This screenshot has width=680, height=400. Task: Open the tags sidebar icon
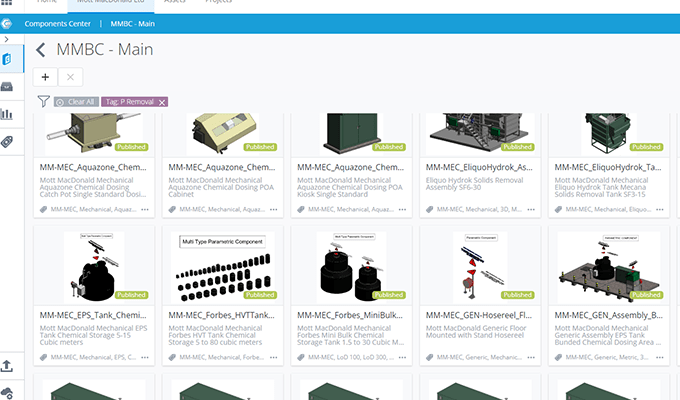point(8,141)
